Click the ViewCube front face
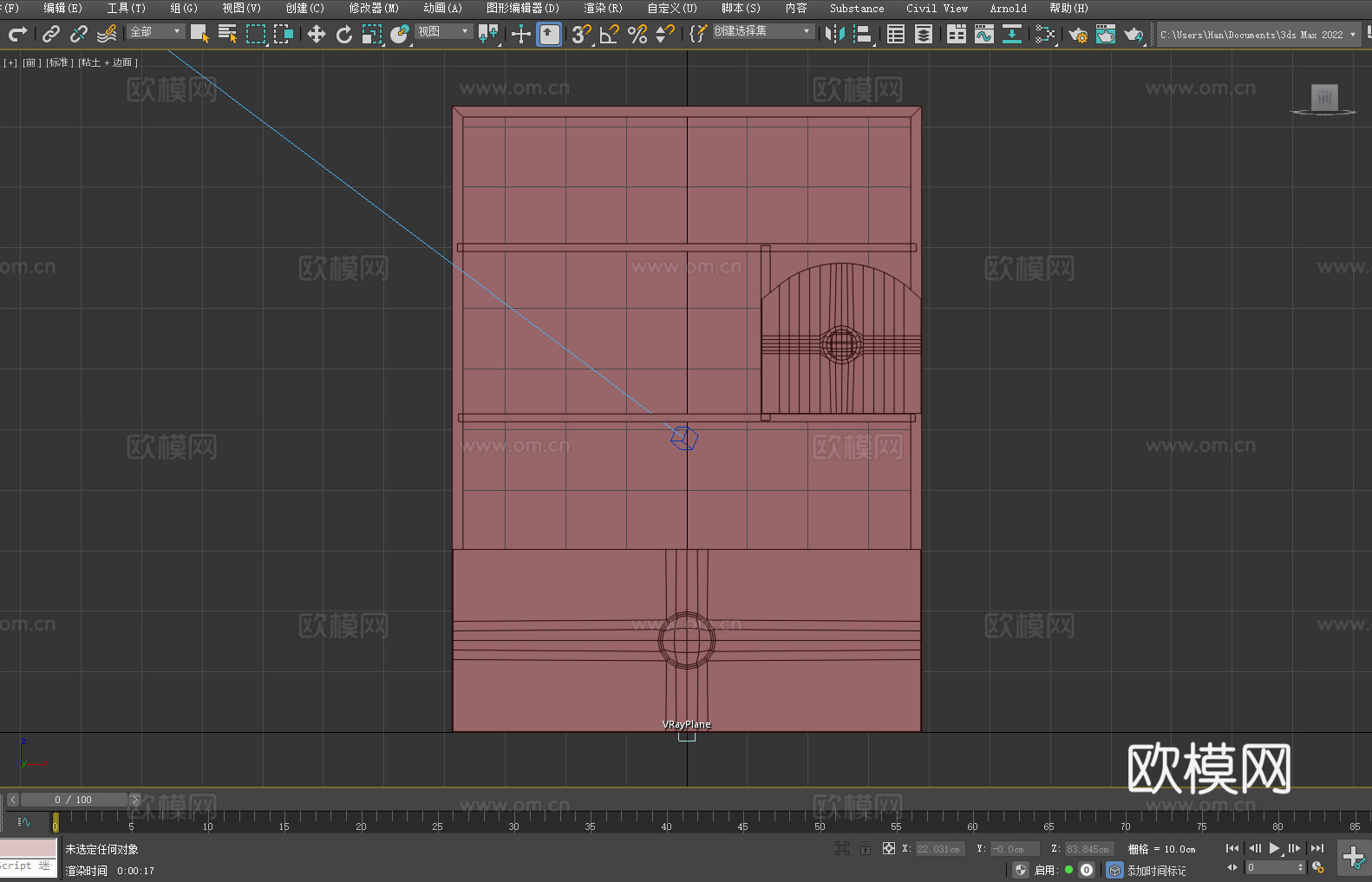 (x=1324, y=97)
